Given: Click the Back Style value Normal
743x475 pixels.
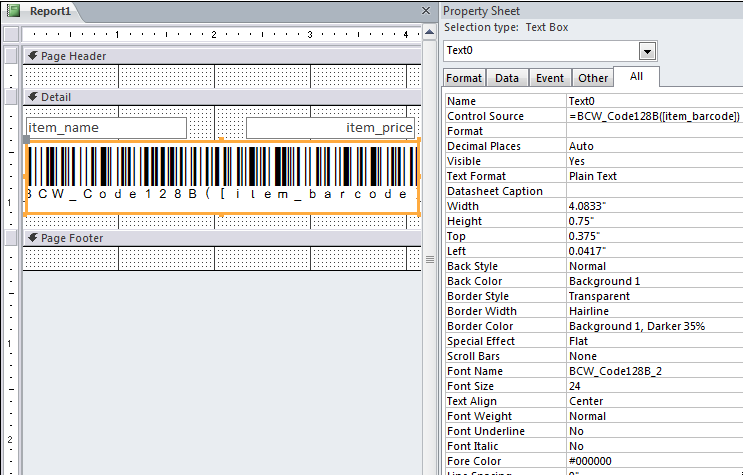Looking at the screenshot, I should 655,266.
